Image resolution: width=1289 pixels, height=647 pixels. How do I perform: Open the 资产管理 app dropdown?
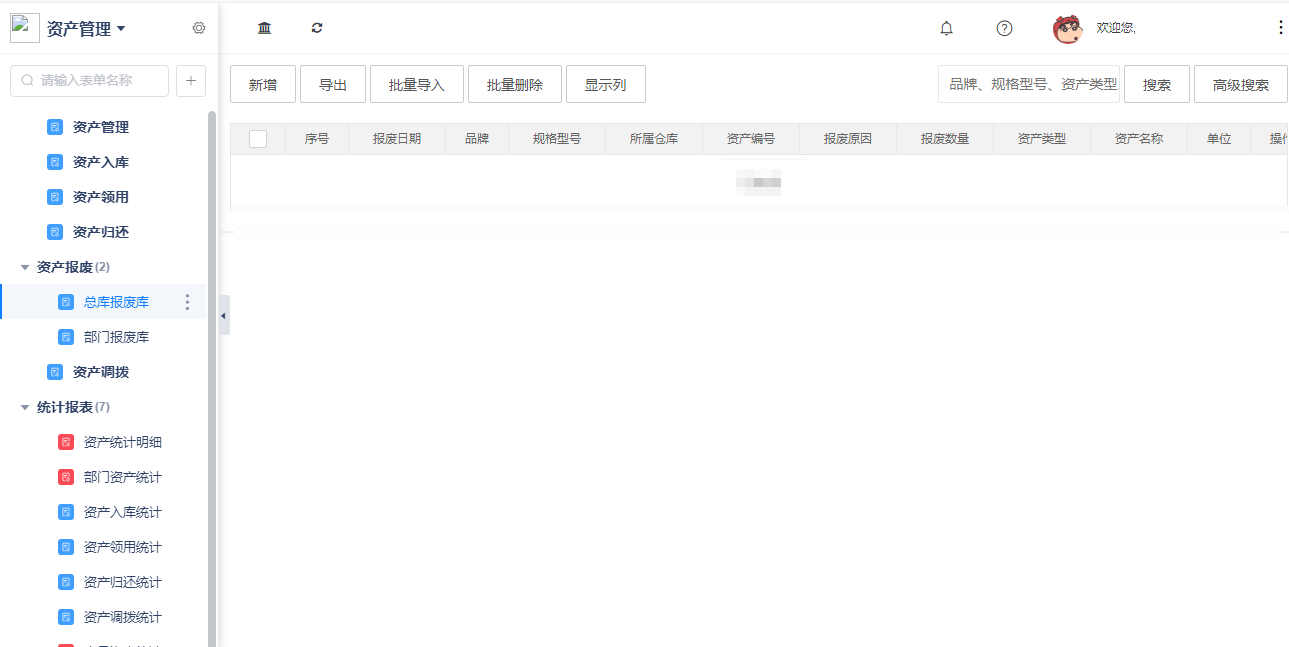pos(86,29)
